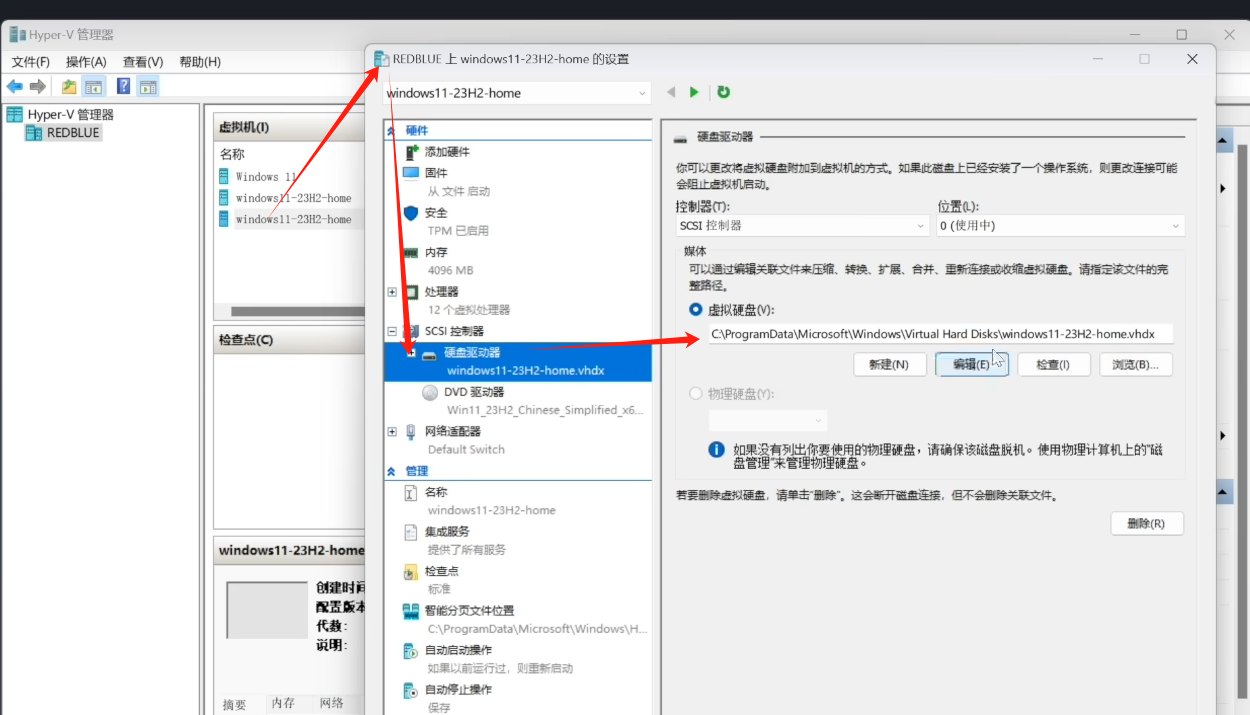Select the 添加硬件 icon in settings tree
This screenshot has width=1250, height=715.
click(x=411, y=152)
